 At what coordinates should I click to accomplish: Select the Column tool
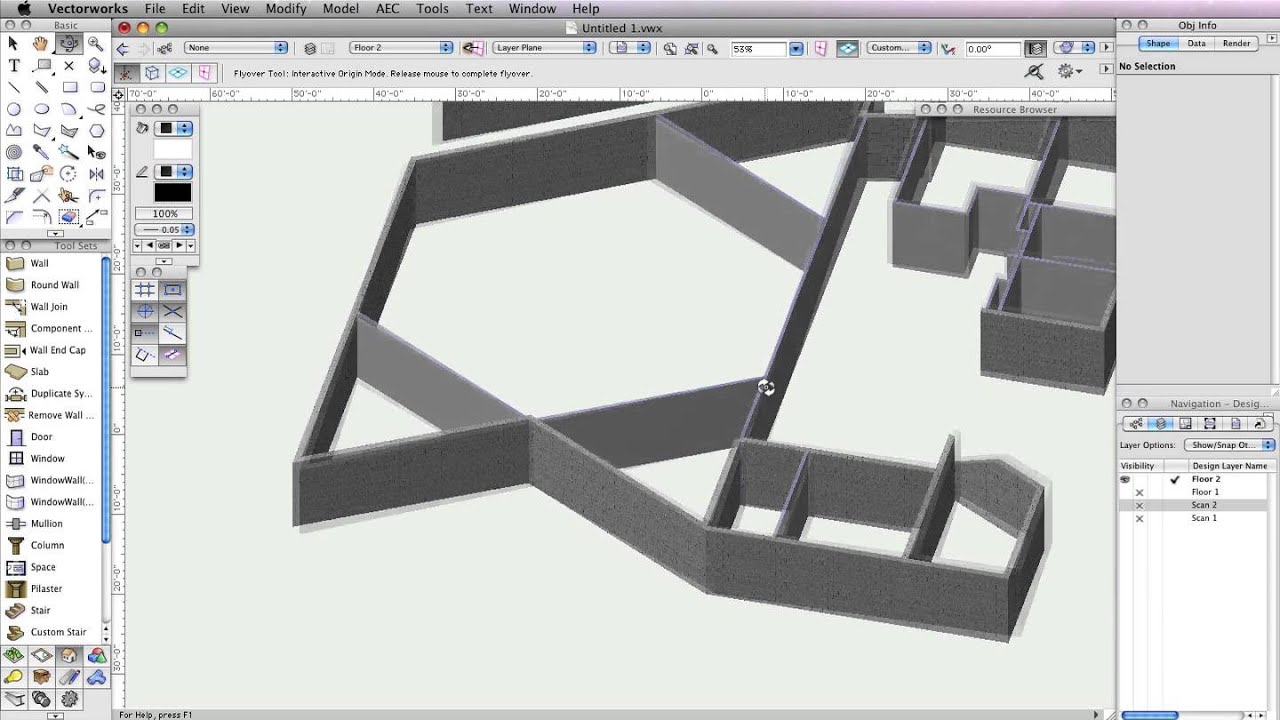(15, 545)
